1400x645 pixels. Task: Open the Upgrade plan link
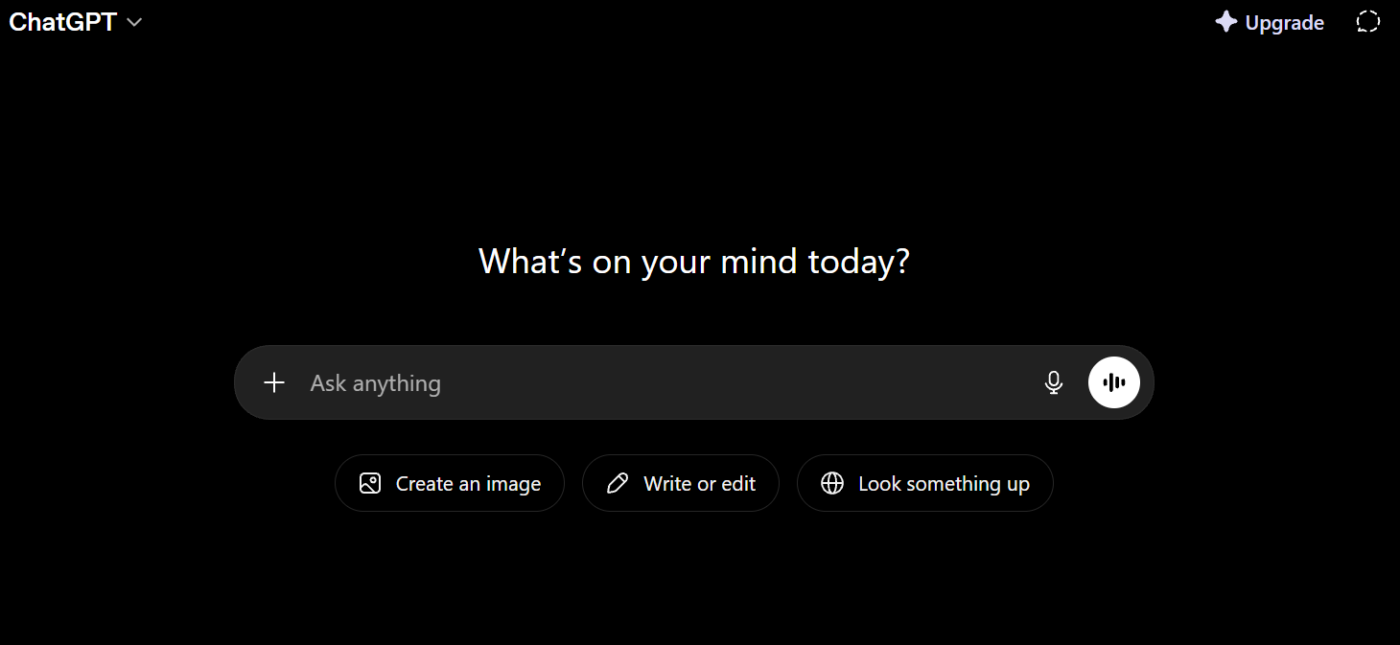pyautogui.click(x=1270, y=22)
